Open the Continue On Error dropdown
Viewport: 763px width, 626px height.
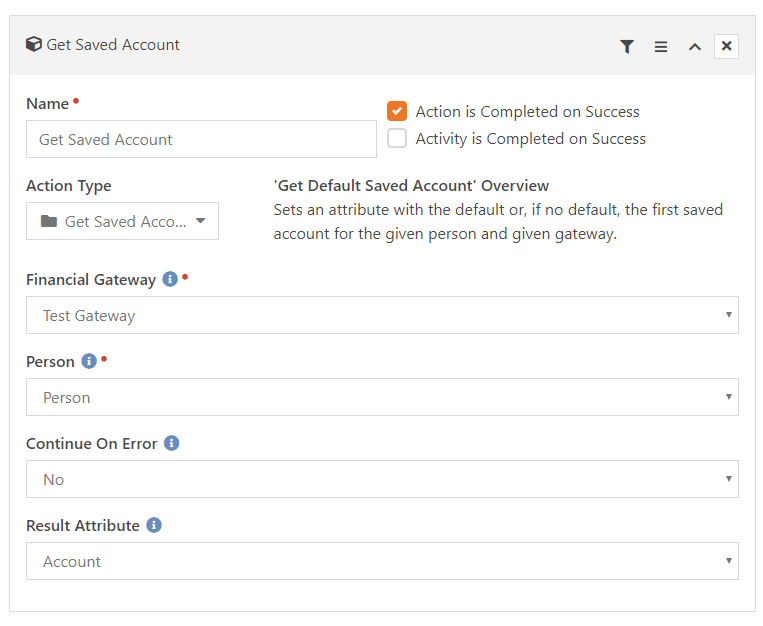(382, 479)
